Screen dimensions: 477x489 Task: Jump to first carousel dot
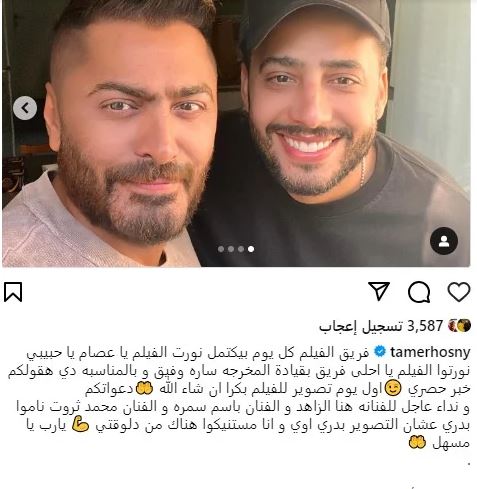tap(221, 249)
